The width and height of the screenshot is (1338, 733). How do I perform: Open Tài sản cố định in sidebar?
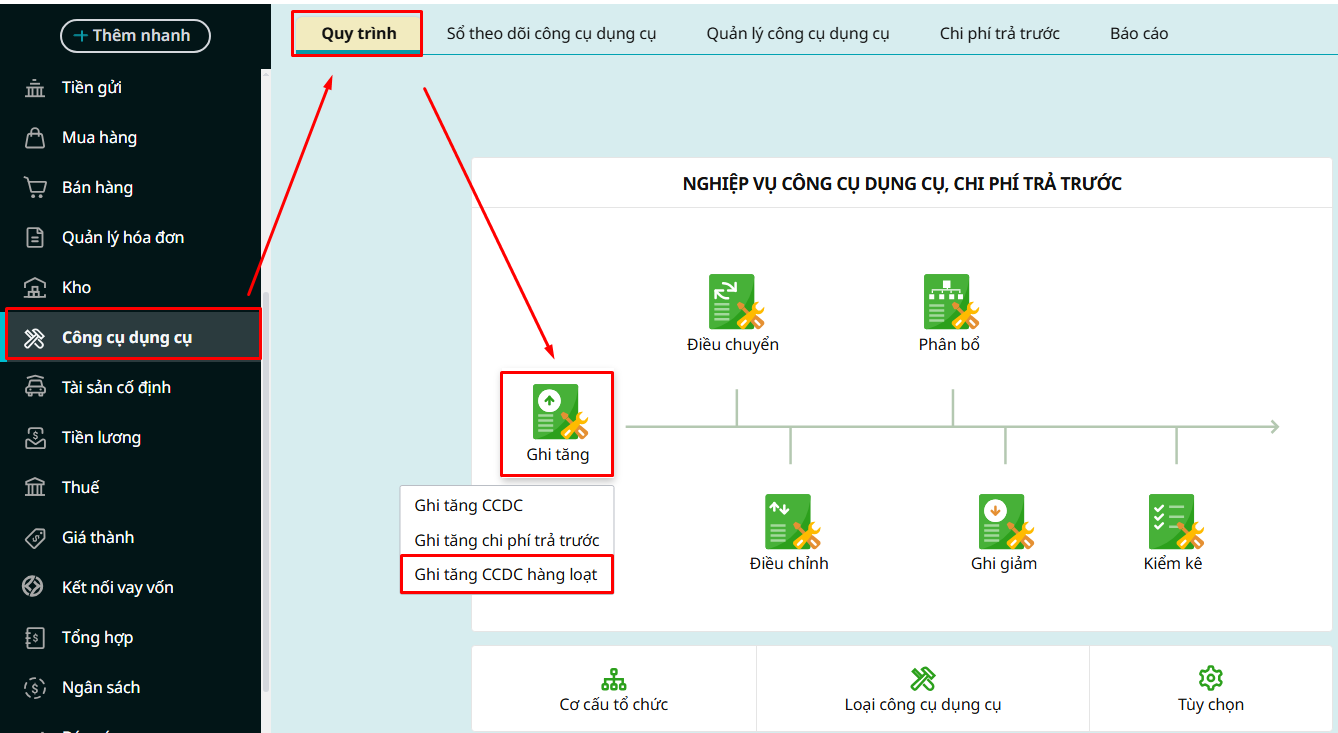coord(116,387)
